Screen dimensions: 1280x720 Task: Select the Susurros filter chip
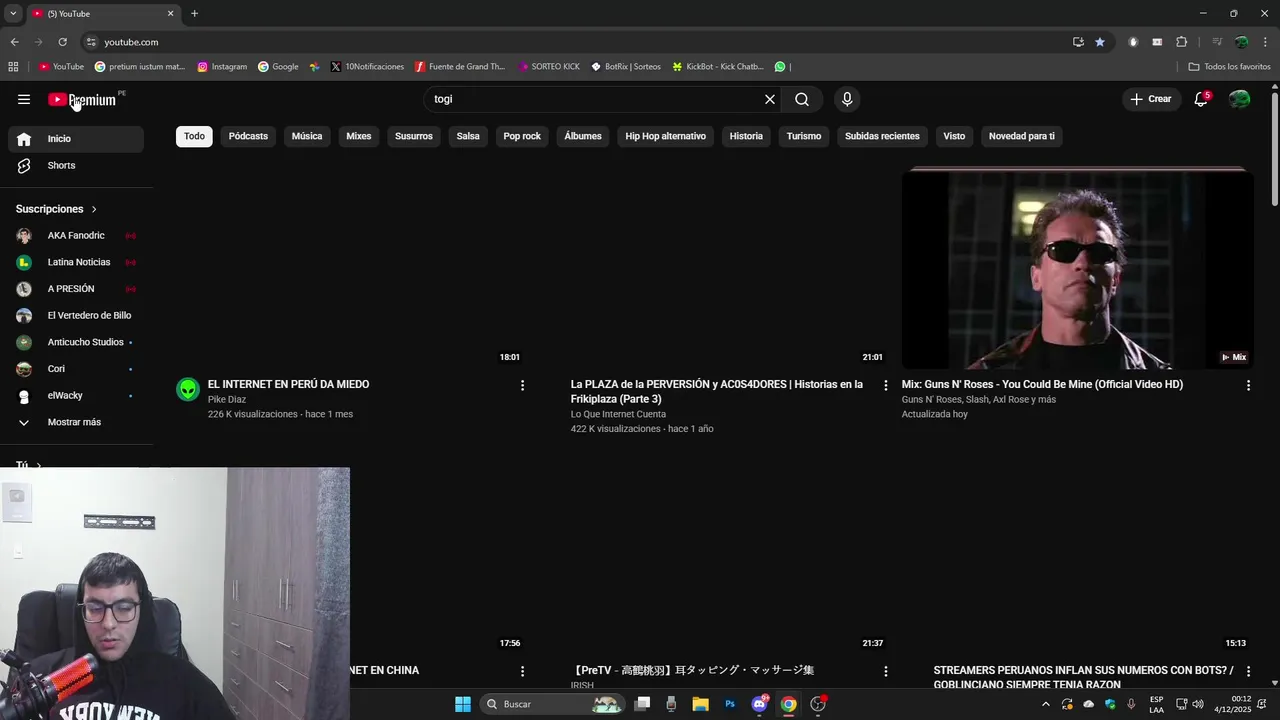pos(414,136)
